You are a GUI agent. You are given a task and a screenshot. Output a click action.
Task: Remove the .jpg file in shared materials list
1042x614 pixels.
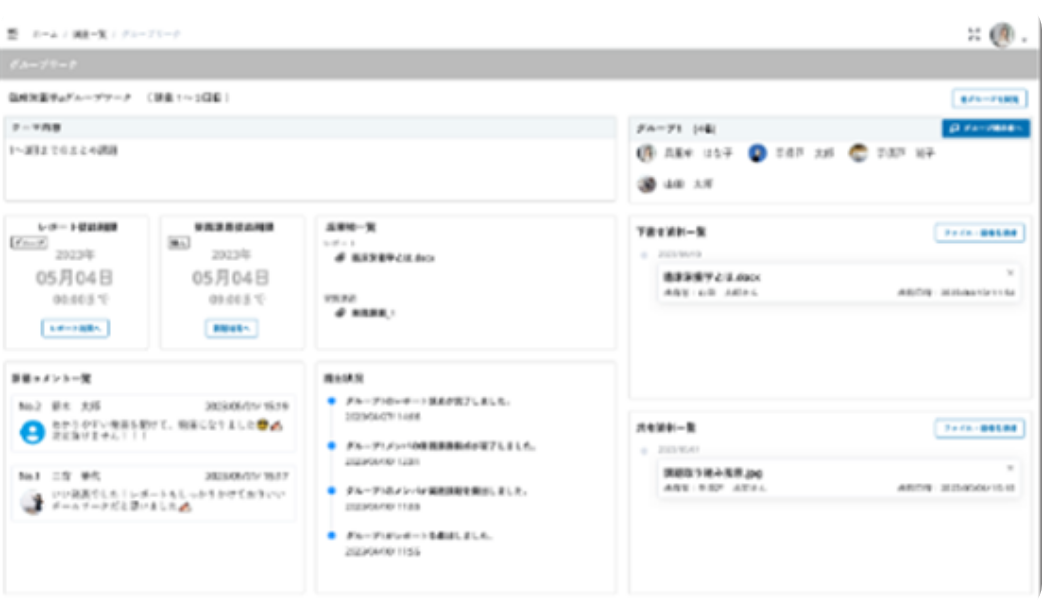[1009, 468]
